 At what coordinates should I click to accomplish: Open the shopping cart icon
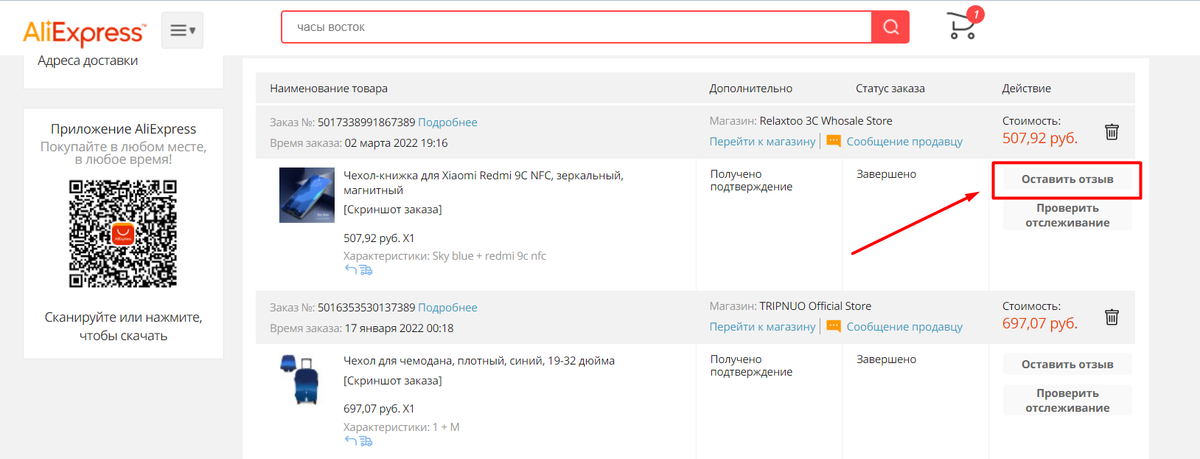(964, 24)
